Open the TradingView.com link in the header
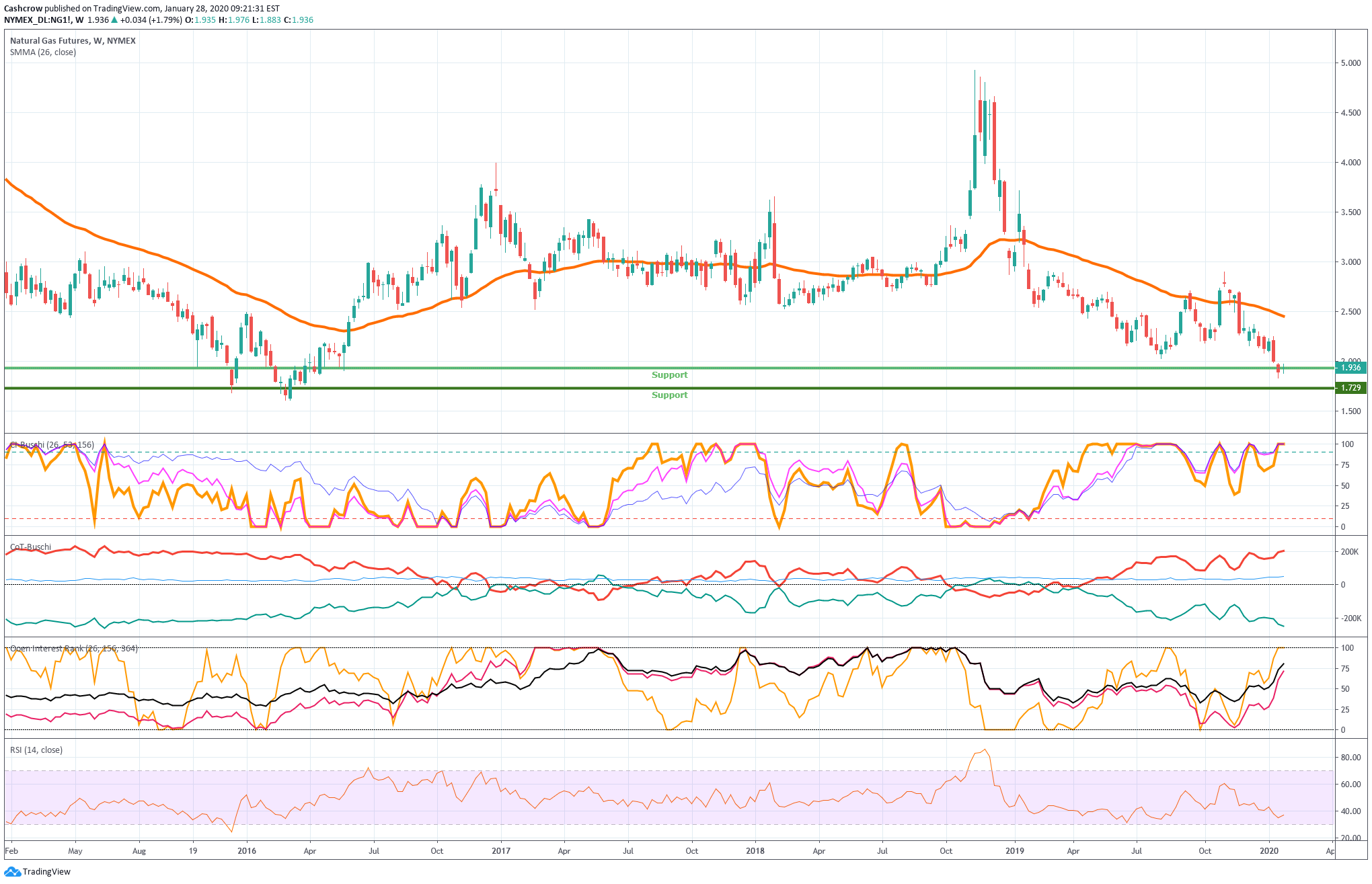This screenshot has width=1372, height=884. [x=127, y=9]
